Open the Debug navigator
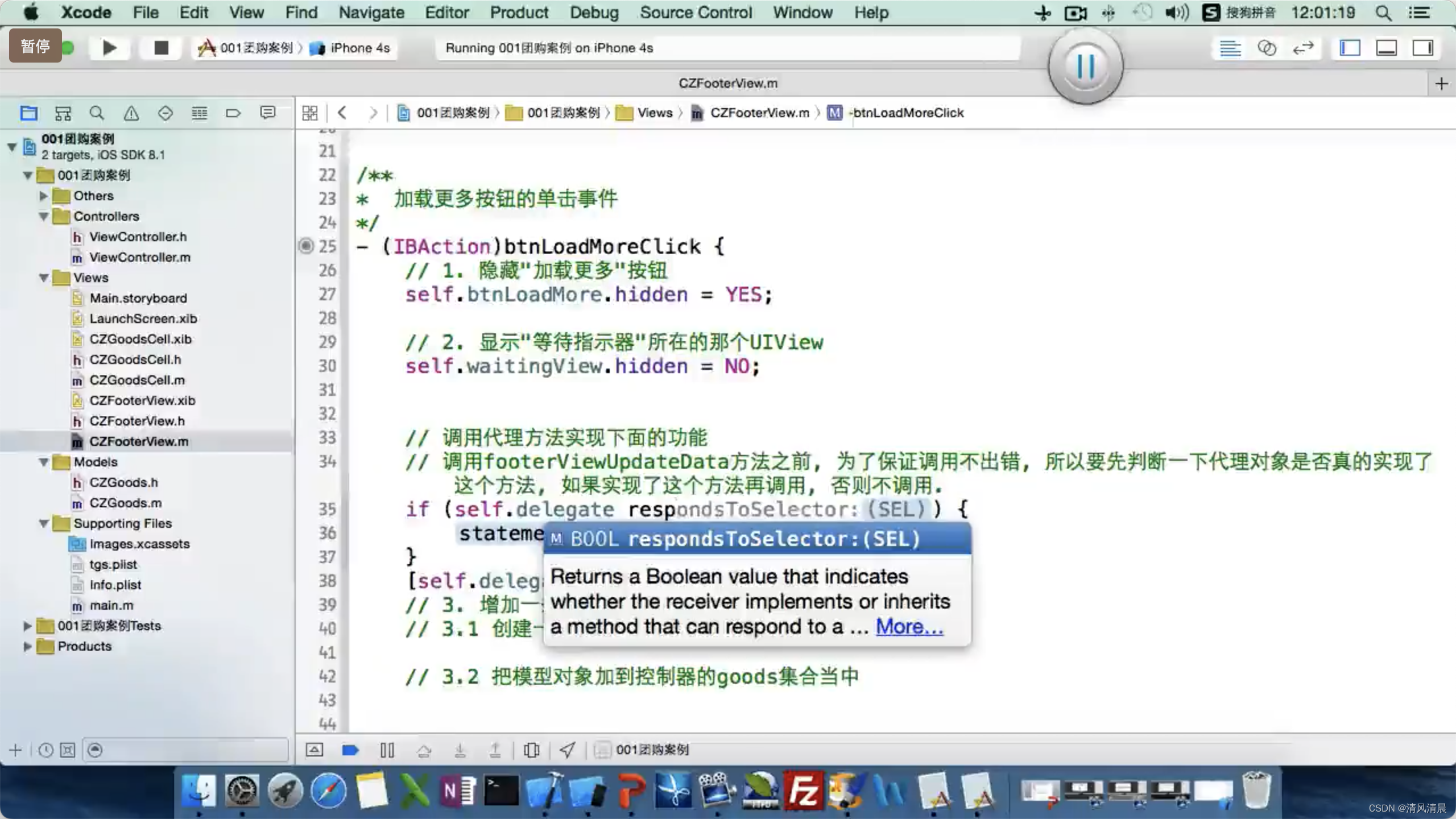 pyautogui.click(x=199, y=113)
